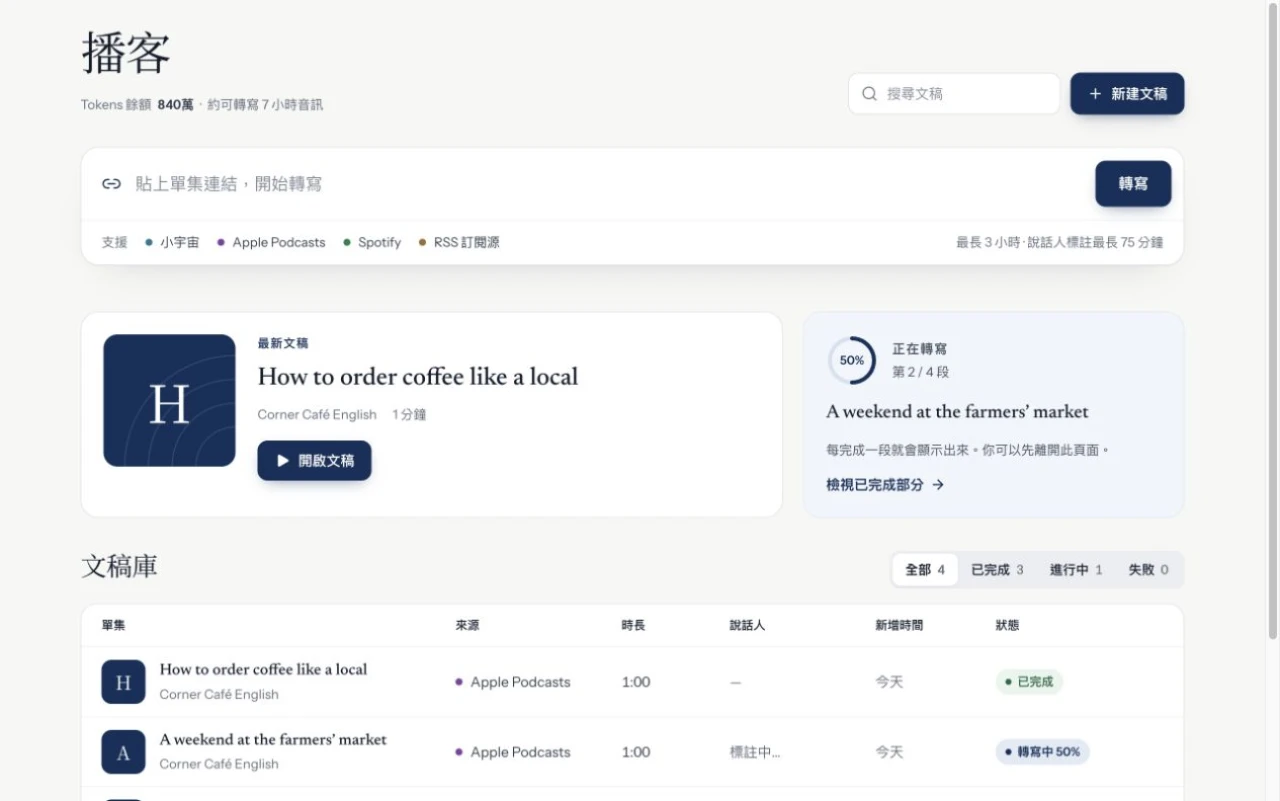Click the 單集 column header
1280x801 pixels.
click(113, 626)
